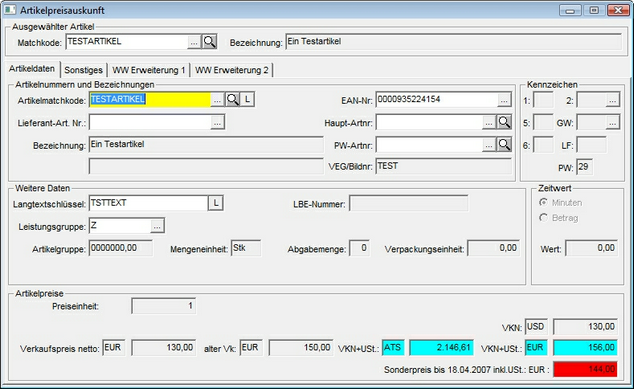Viewport: 634px width, 389px height.
Task: Click the Kennzeichen 1 field
Action: click(x=543, y=100)
